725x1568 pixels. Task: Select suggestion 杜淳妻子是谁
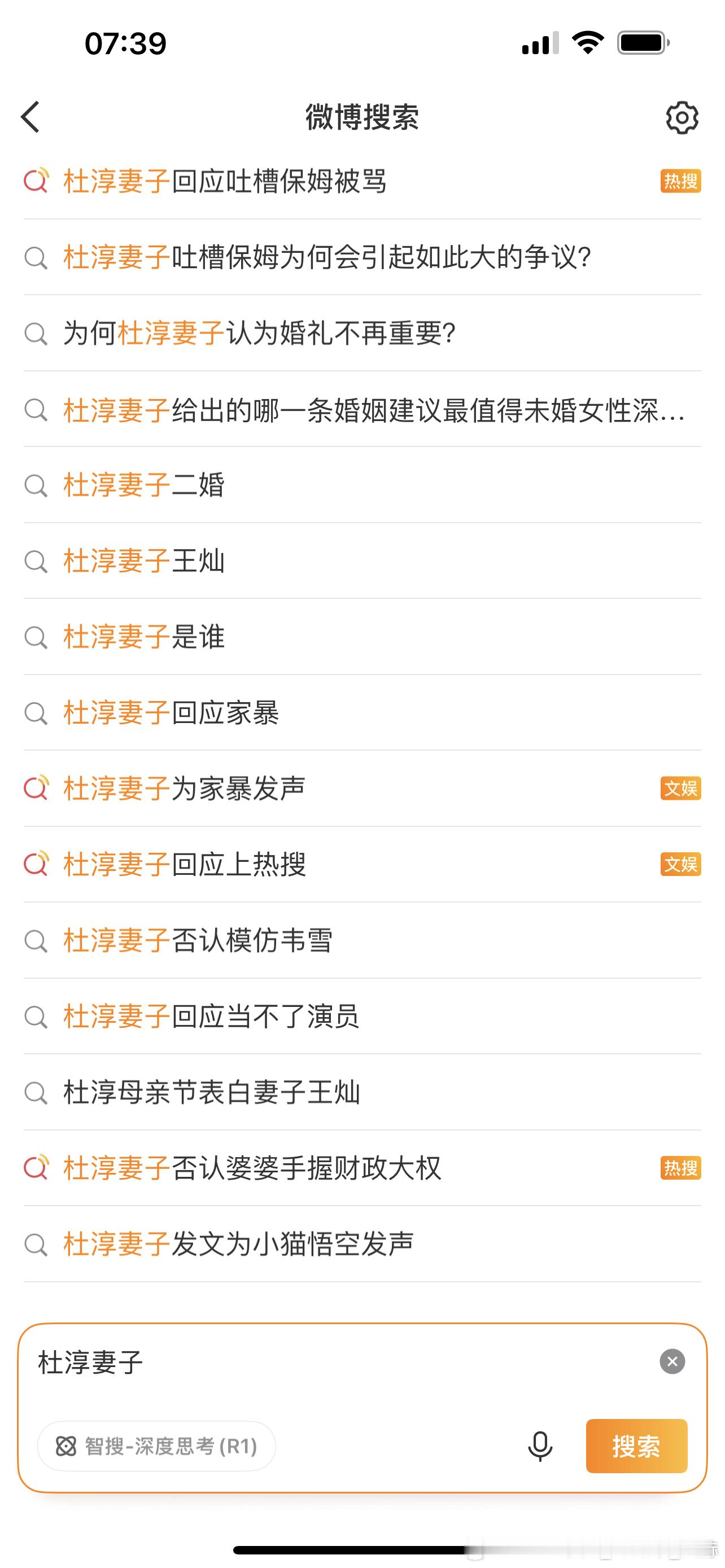coord(362,637)
